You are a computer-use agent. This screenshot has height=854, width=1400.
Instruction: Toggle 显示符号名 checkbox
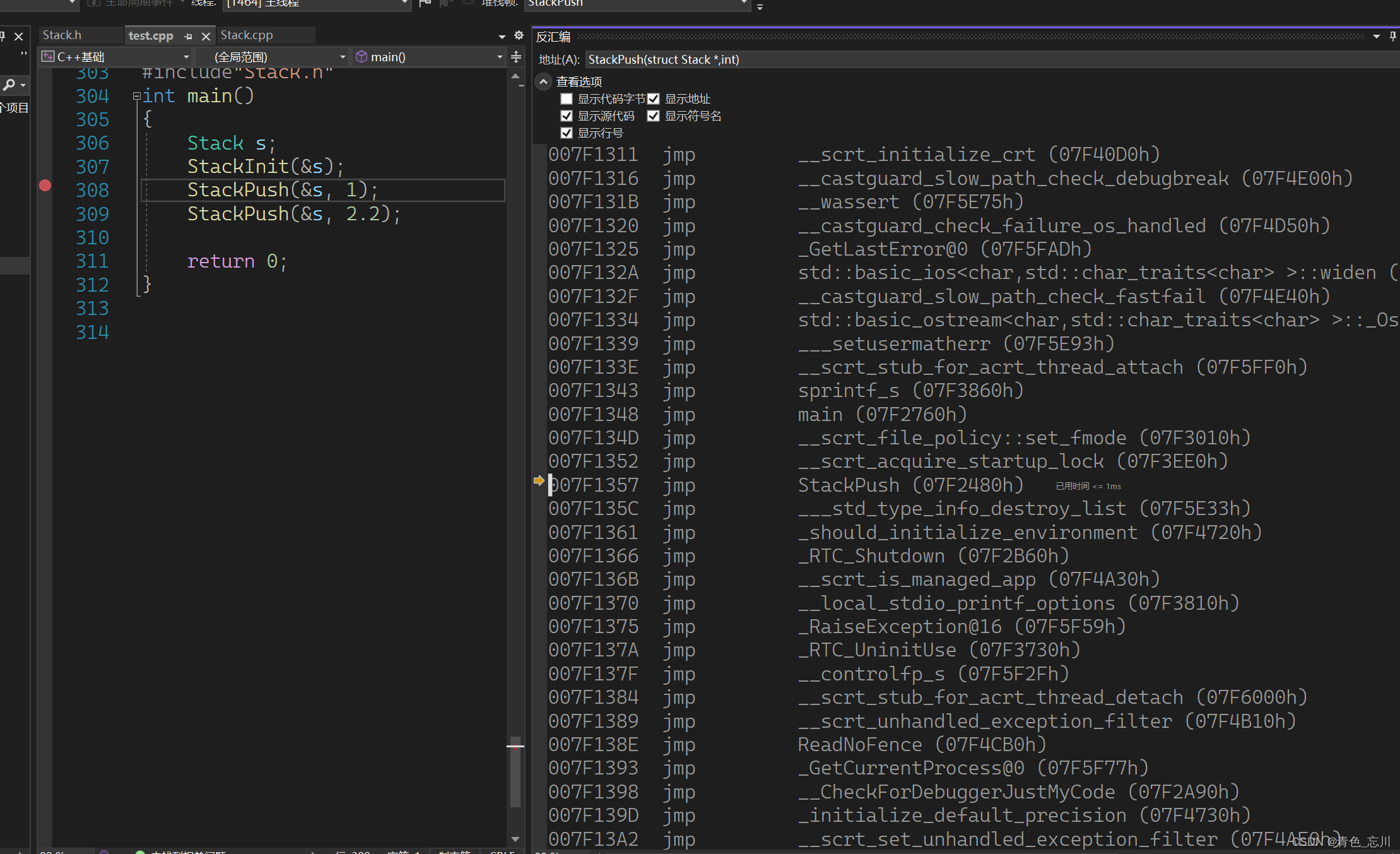[x=654, y=116]
